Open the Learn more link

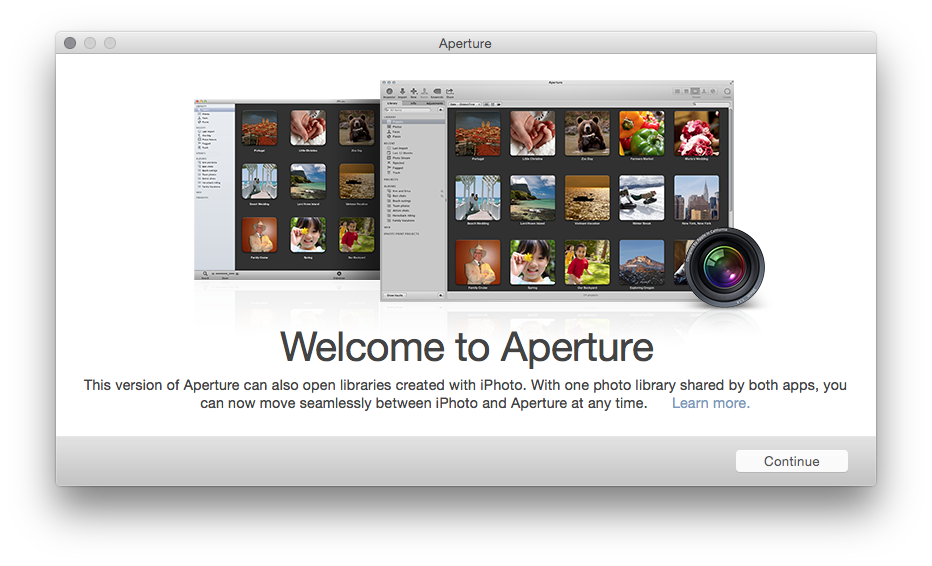pos(710,403)
